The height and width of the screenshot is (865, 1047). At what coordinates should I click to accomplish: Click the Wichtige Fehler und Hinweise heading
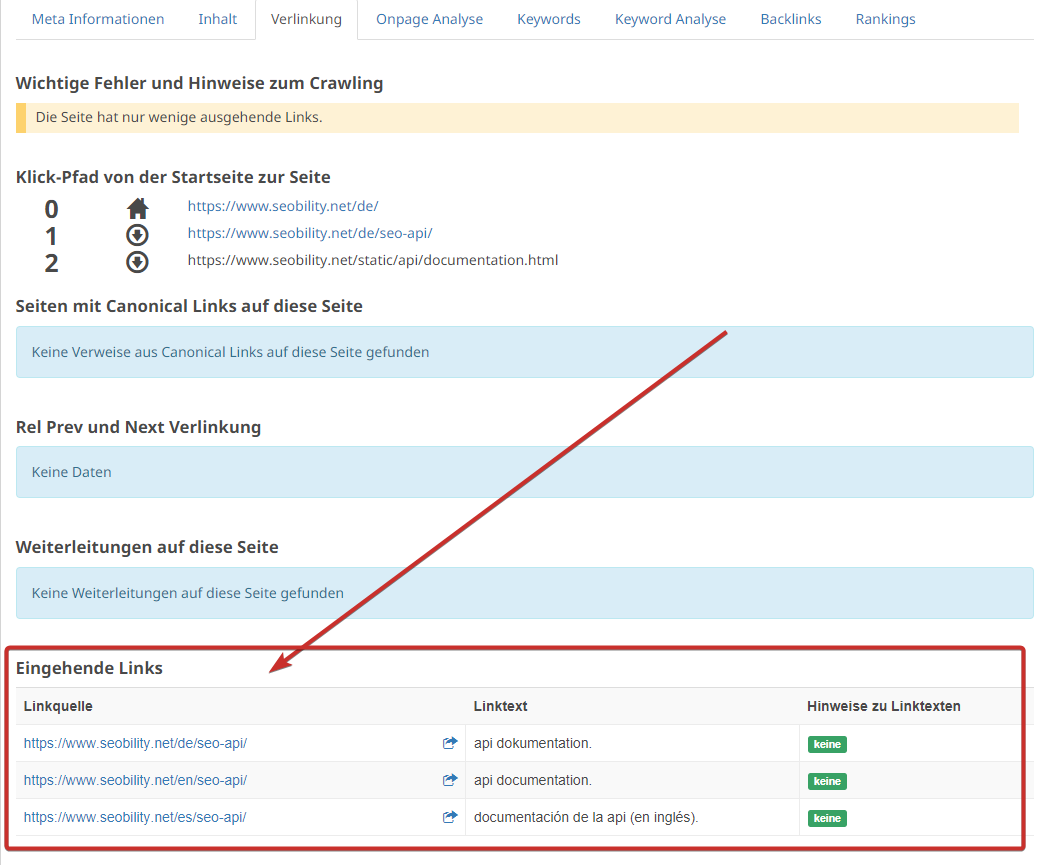[x=200, y=83]
